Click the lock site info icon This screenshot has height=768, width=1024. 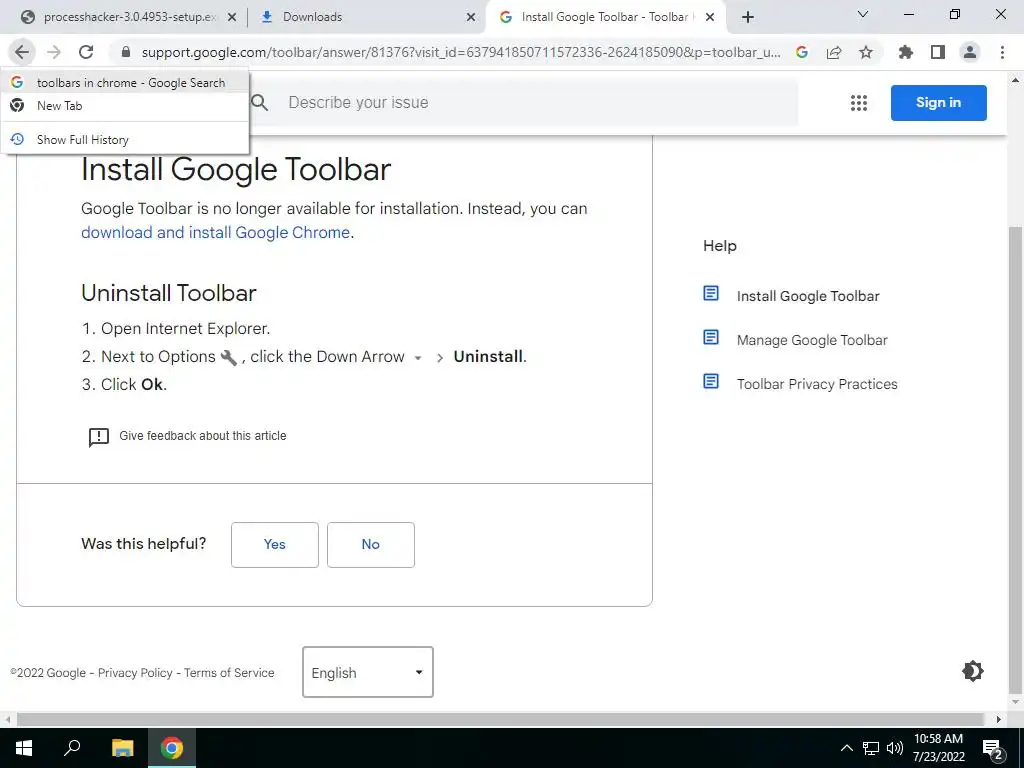coord(126,52)
